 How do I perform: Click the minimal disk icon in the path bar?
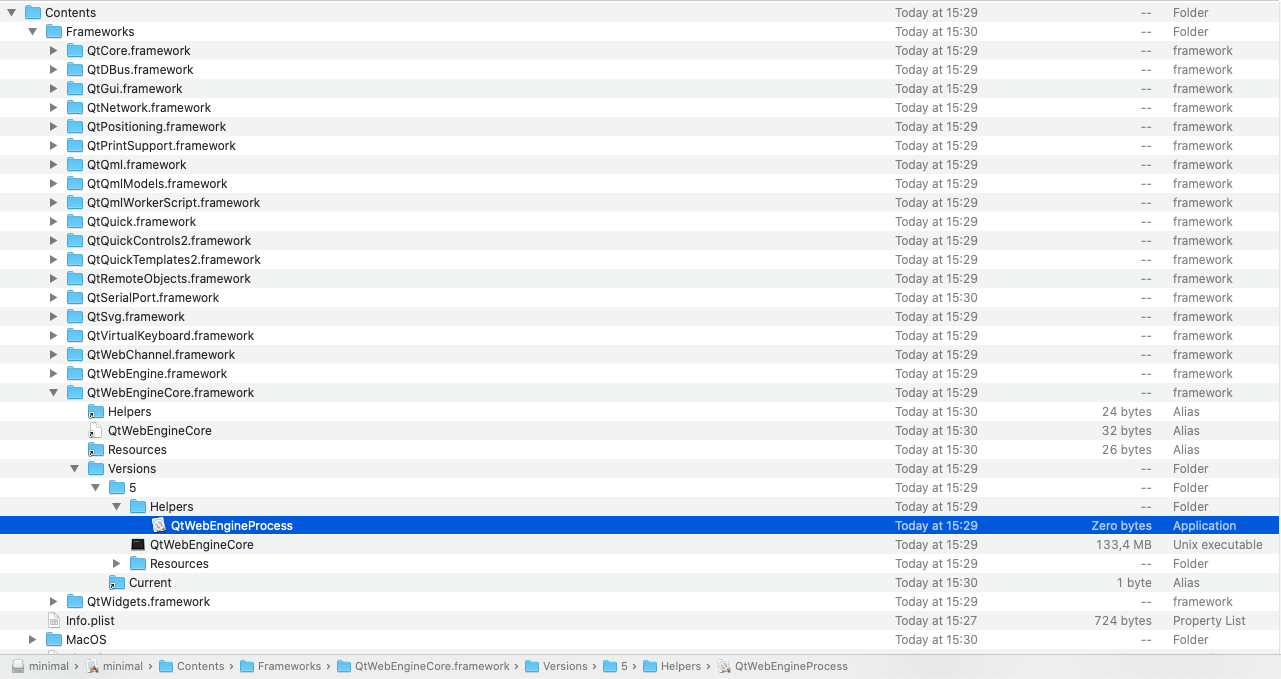pyautogui.click(x=18, y=666)
